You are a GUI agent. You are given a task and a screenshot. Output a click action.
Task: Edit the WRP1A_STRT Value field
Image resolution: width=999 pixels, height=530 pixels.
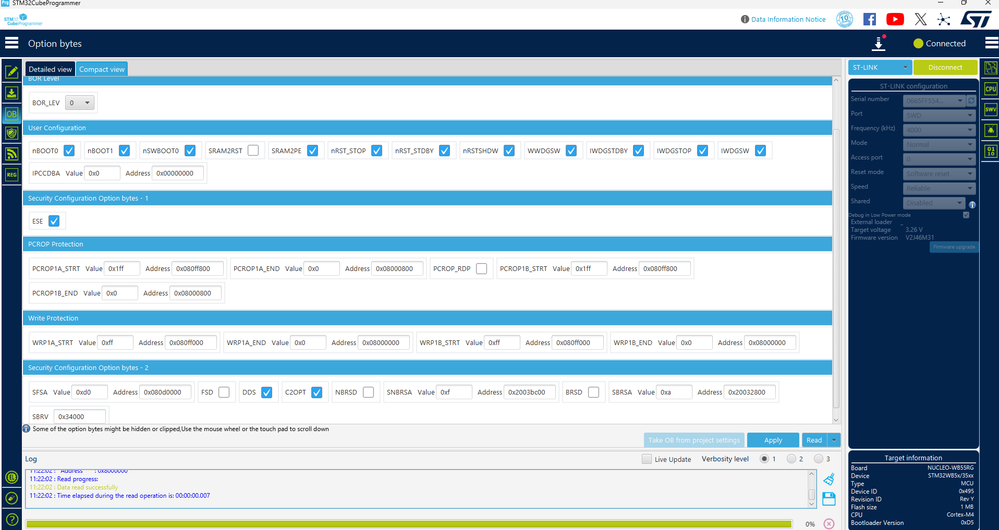point(115,342)
